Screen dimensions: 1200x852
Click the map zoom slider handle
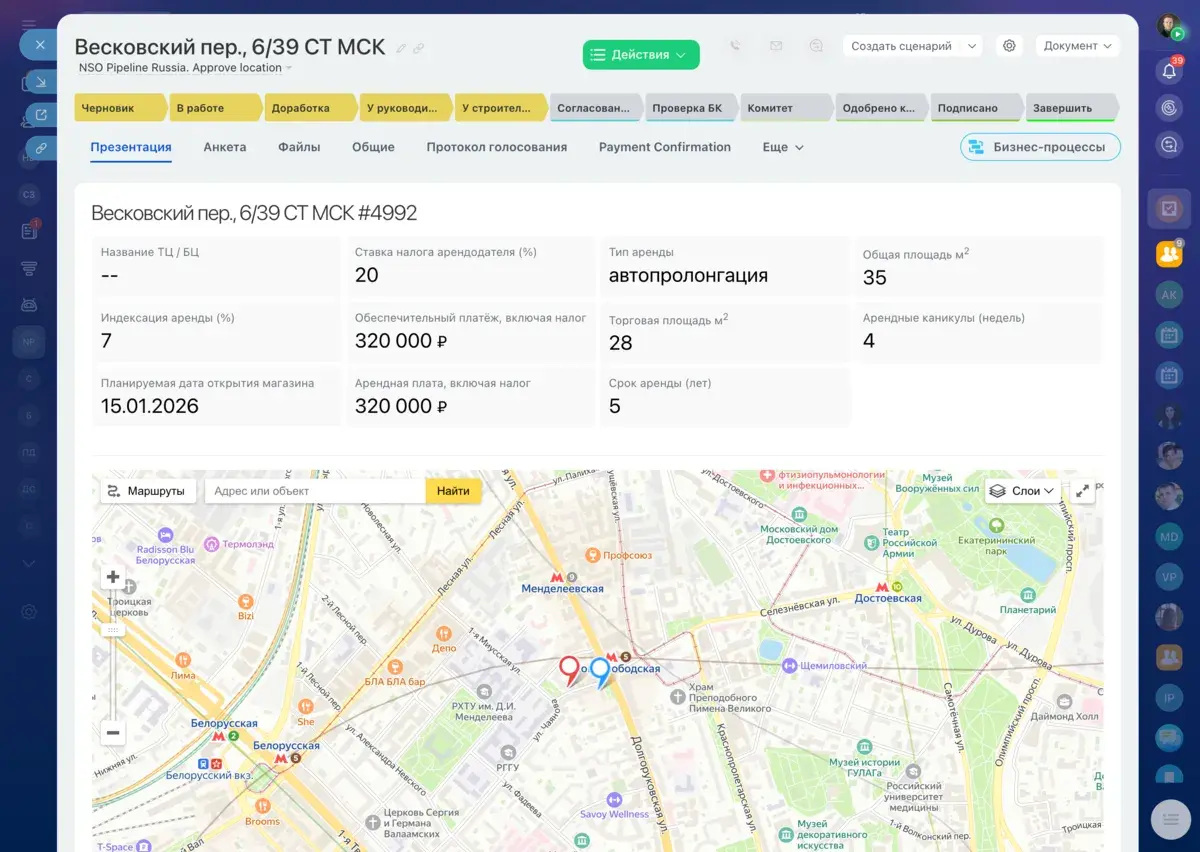(113, 630)
